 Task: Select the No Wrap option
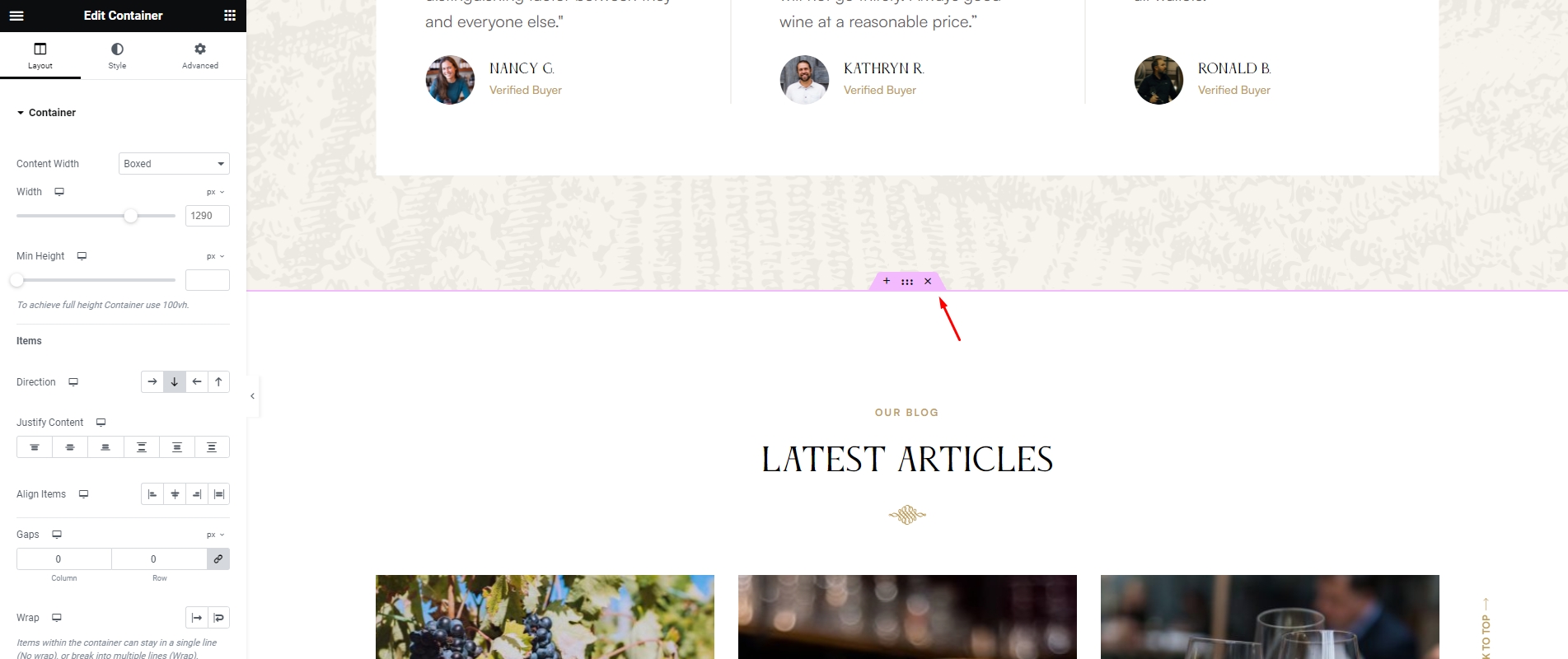click(197, 618)
